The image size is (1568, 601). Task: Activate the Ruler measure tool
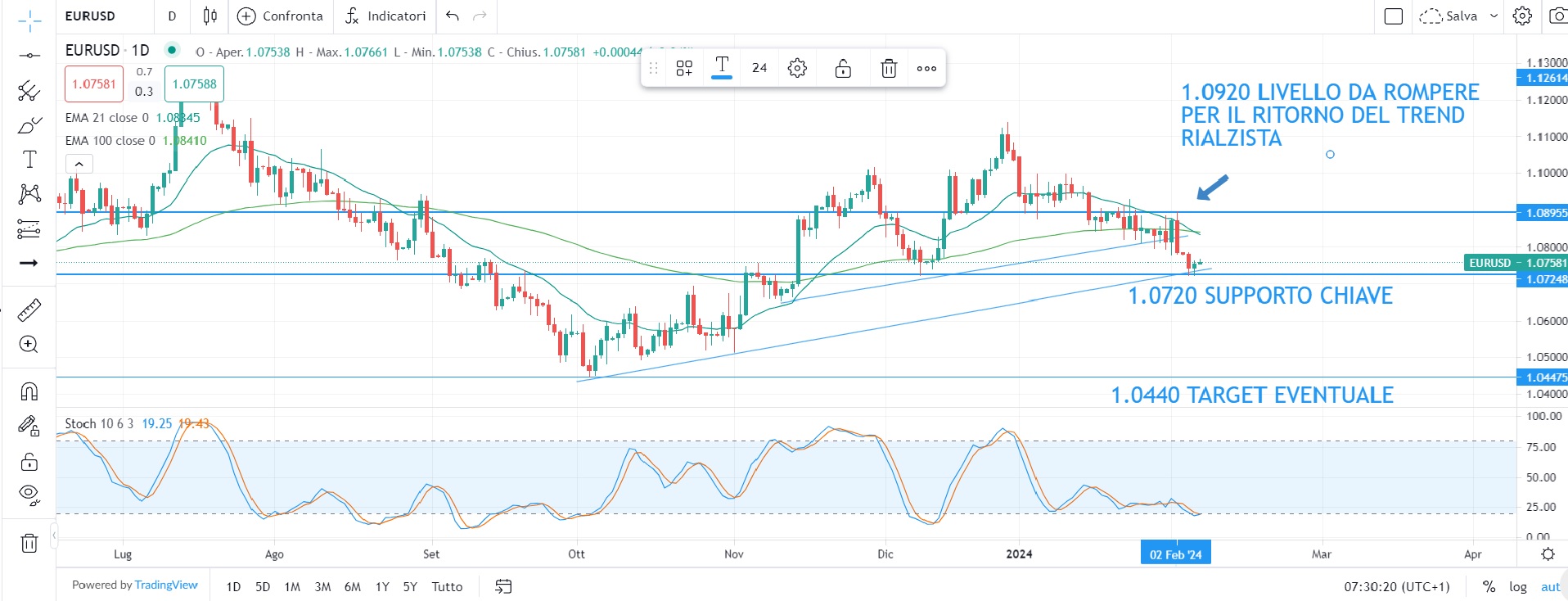[29, 310]
